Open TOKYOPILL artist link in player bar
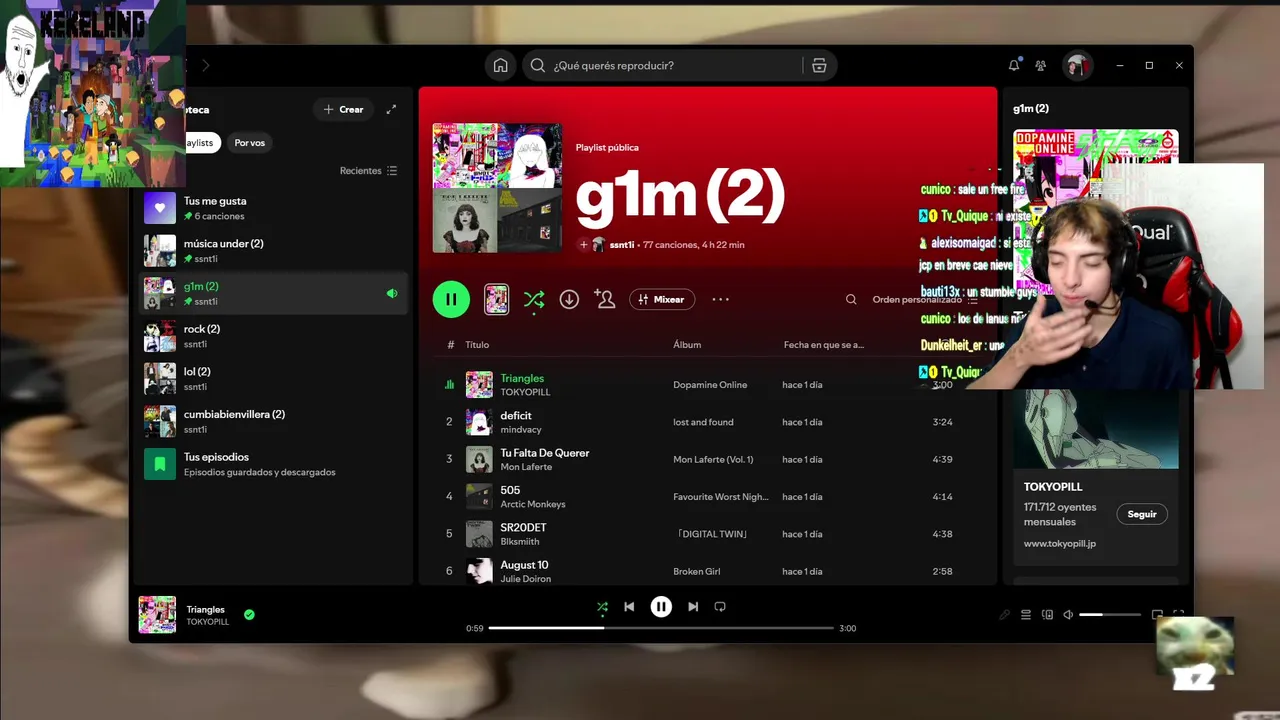1280x720 pixels. (x=208, y=622)
